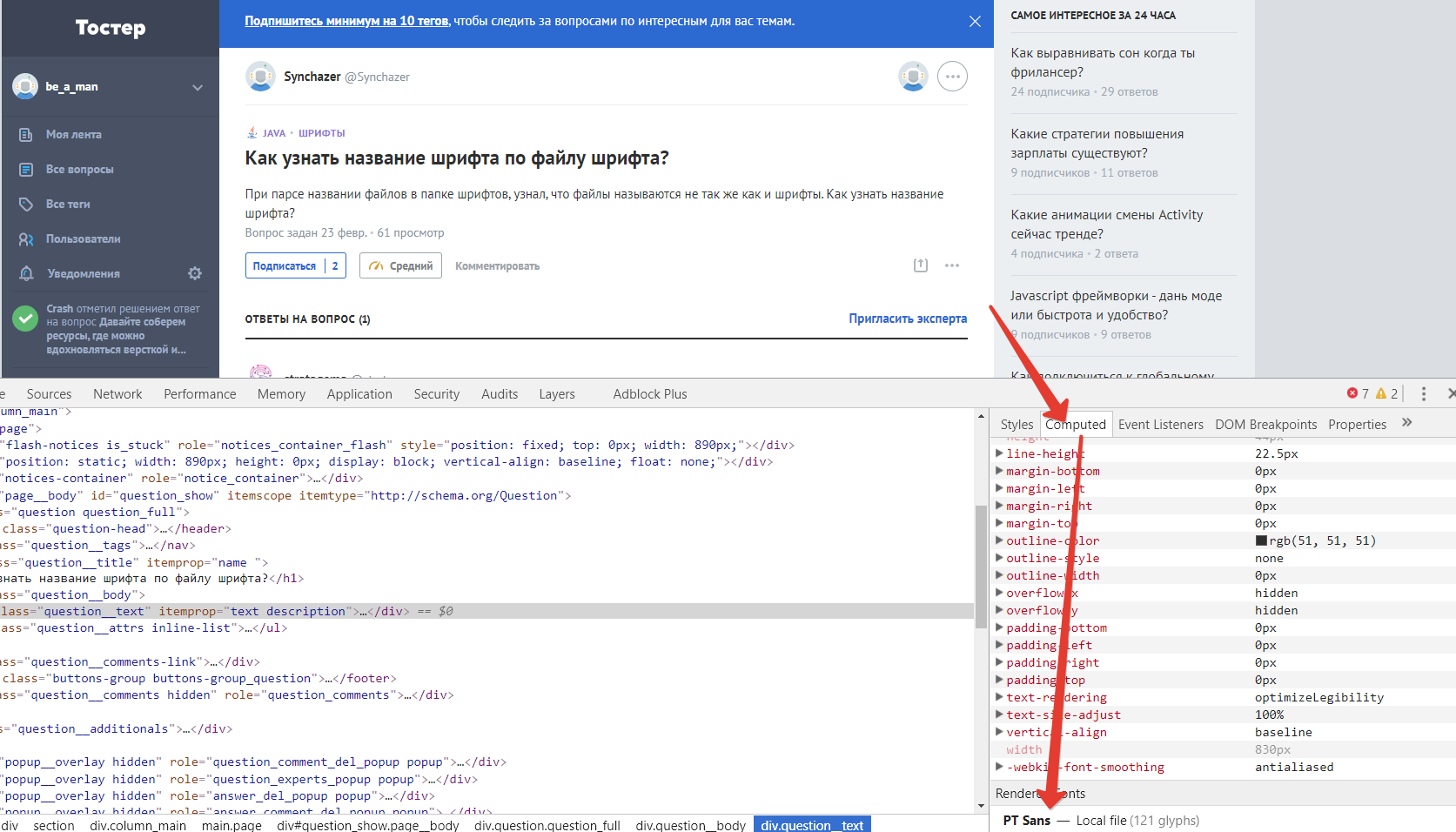Screen dimensions: 1456x832
Task: Click the yellow warning count icon
Action: 1381,393
